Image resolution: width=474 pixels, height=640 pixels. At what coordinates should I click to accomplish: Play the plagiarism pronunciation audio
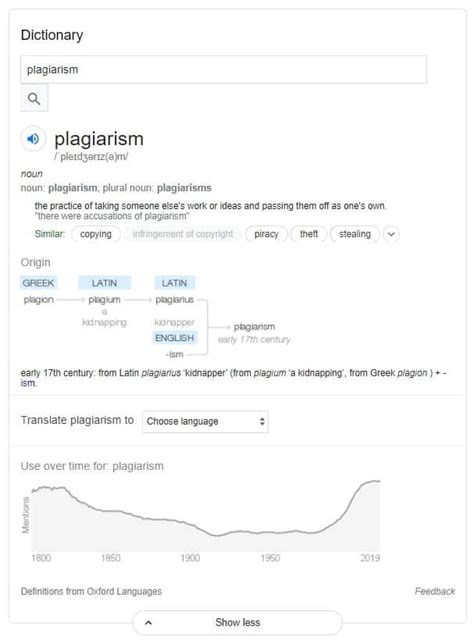[x=33, y=139]
